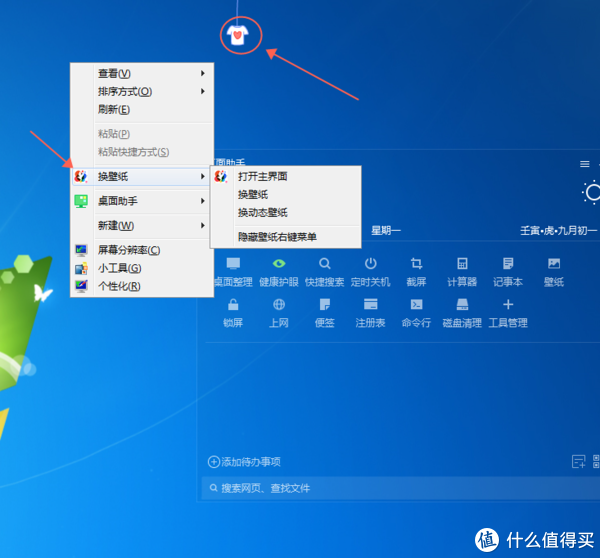Open the 快捷搜索 quick search tool
Image resolution: width=600 pixels, height=558 pixels.
(324, 272)
